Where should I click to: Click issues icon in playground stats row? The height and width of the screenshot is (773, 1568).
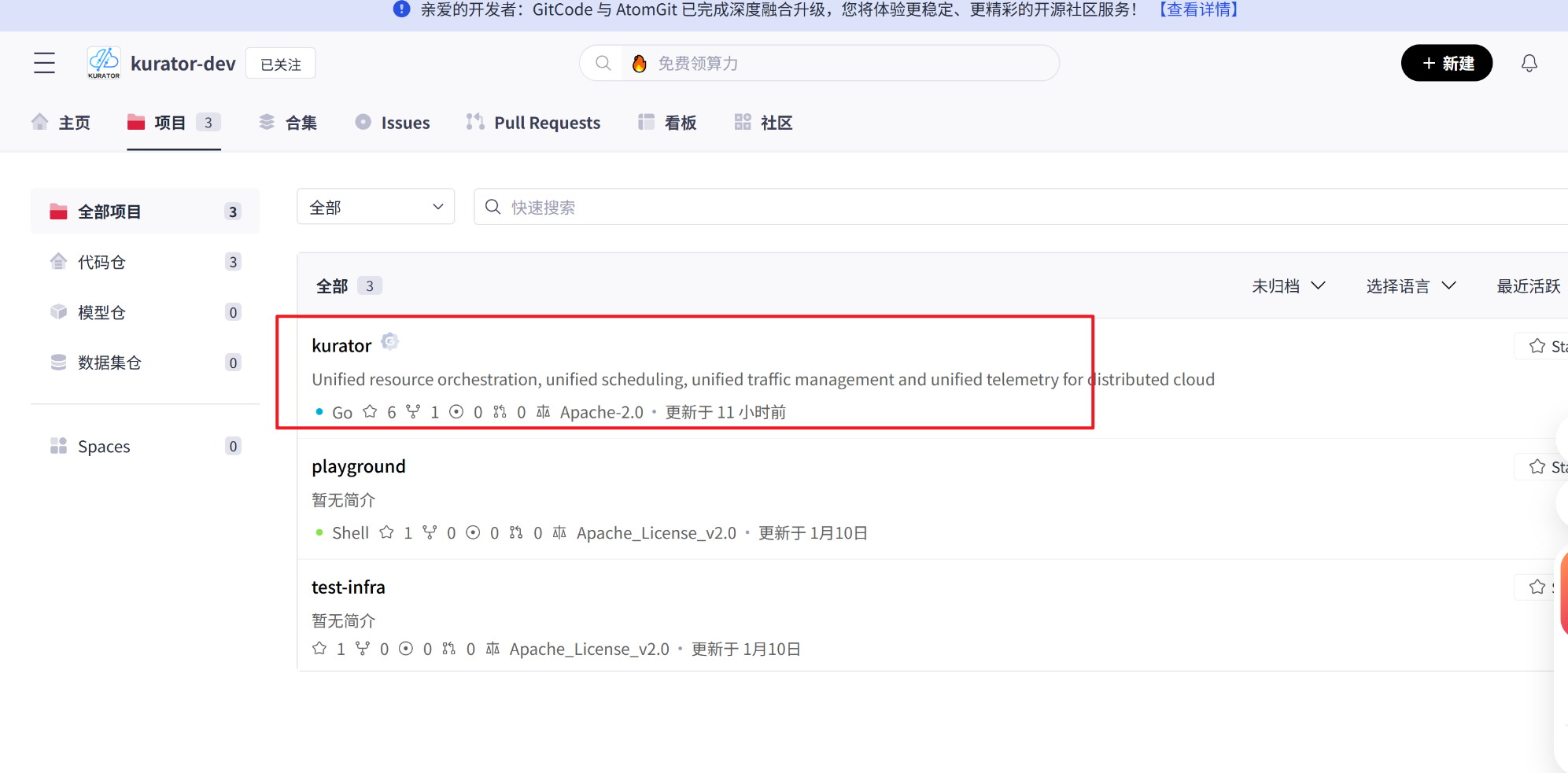[473, 532]
